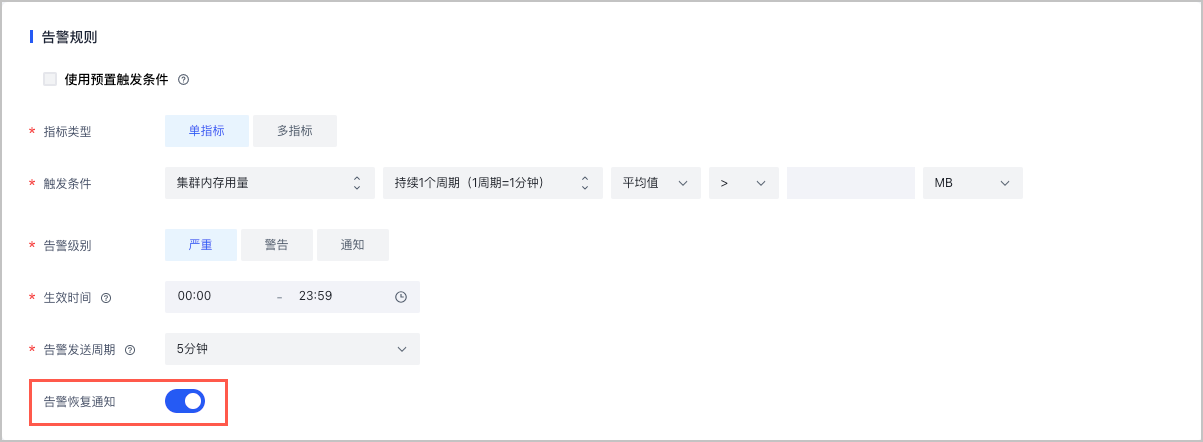Open the MB unit dropdown
This screenshot has width=1203, height=442.
coord(972,183)
